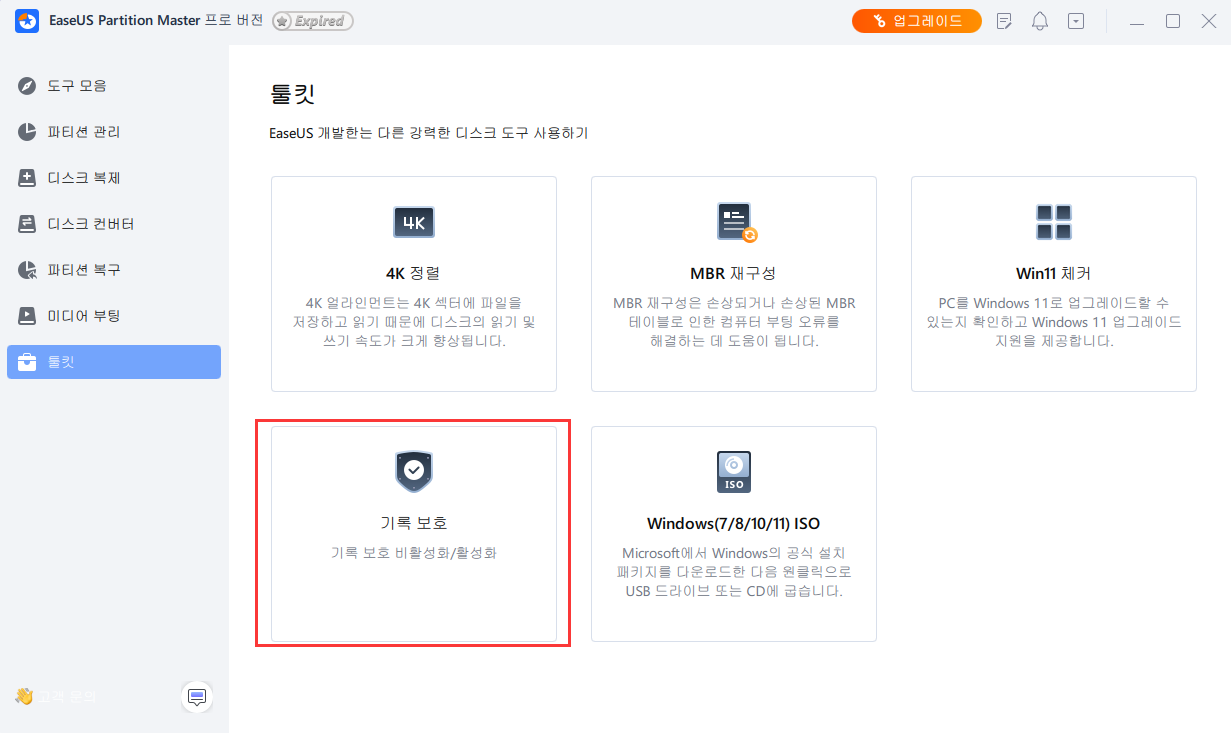Click the 툴킷 toolbox icon in sidebar

pos(28,362)
